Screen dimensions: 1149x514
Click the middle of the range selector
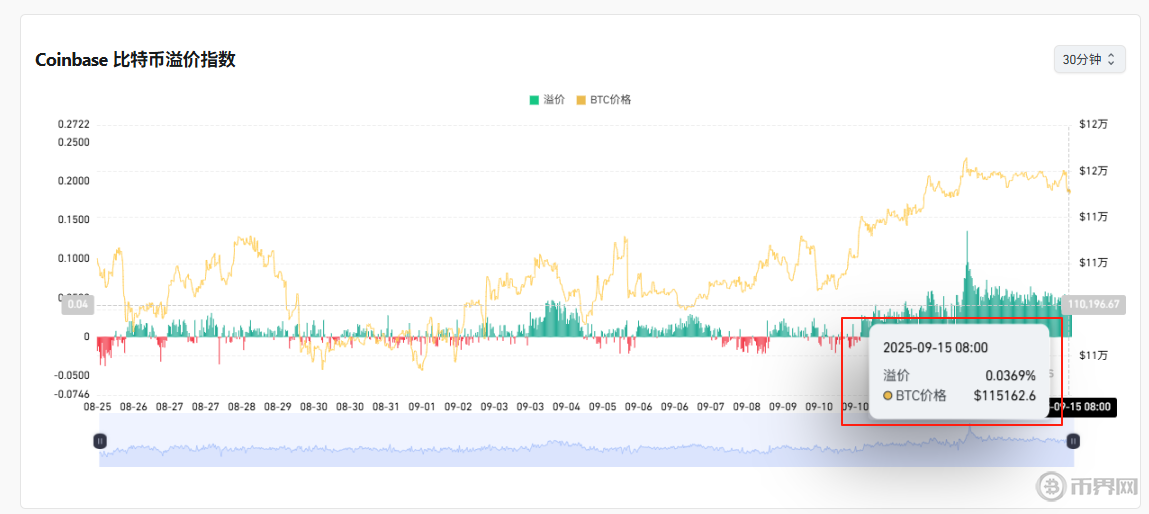[x=586, y=450]
